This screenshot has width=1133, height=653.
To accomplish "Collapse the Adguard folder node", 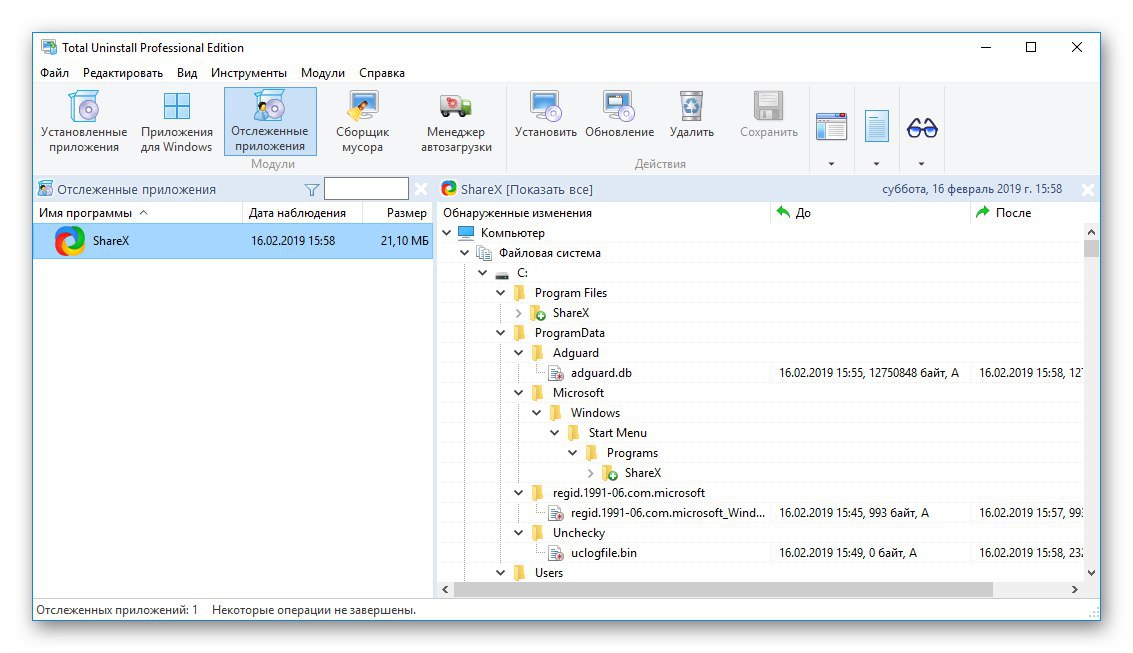I will [519, 353].
